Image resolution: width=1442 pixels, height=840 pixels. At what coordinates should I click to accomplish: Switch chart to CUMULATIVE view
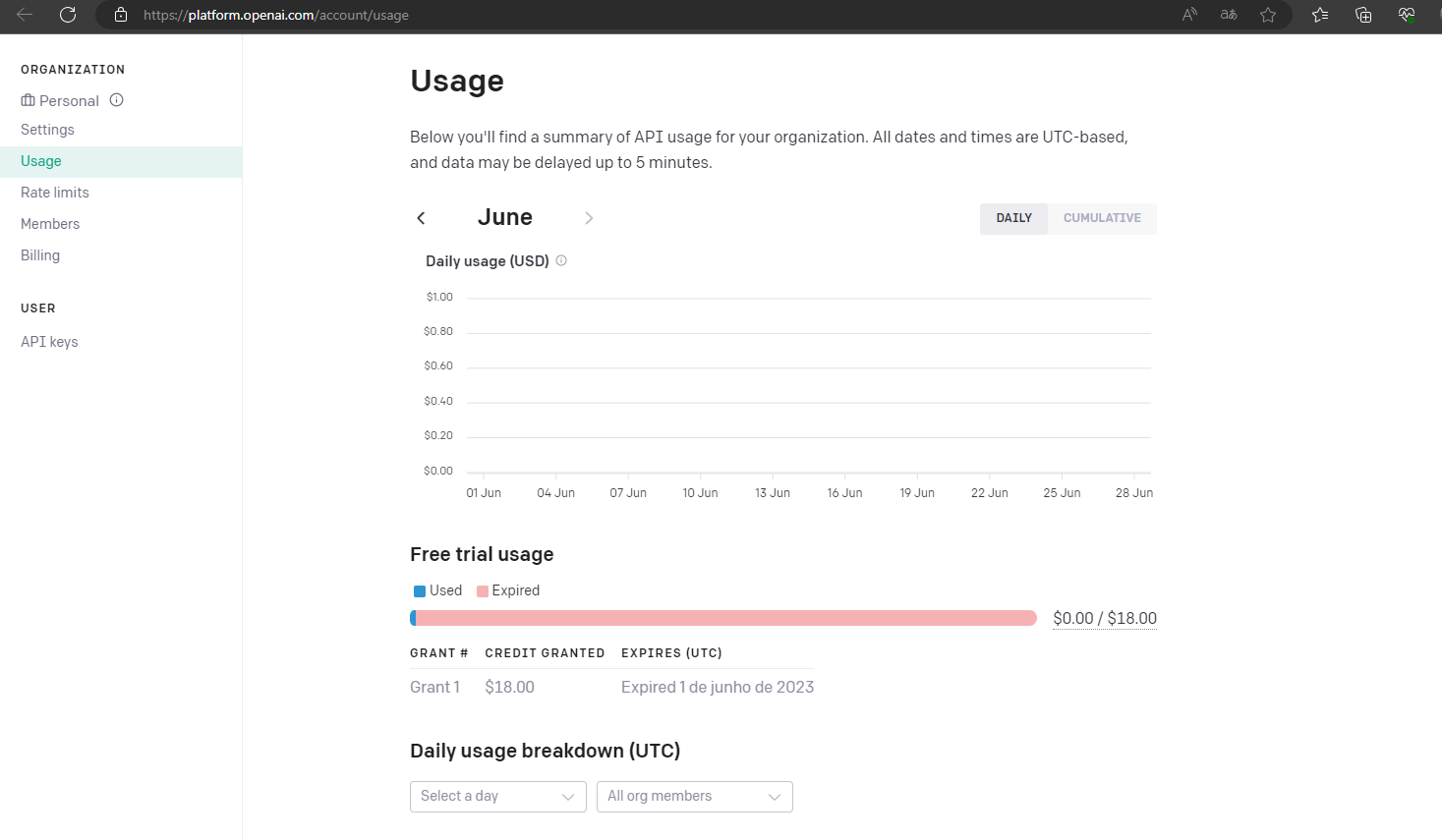tap(1102, 218)
